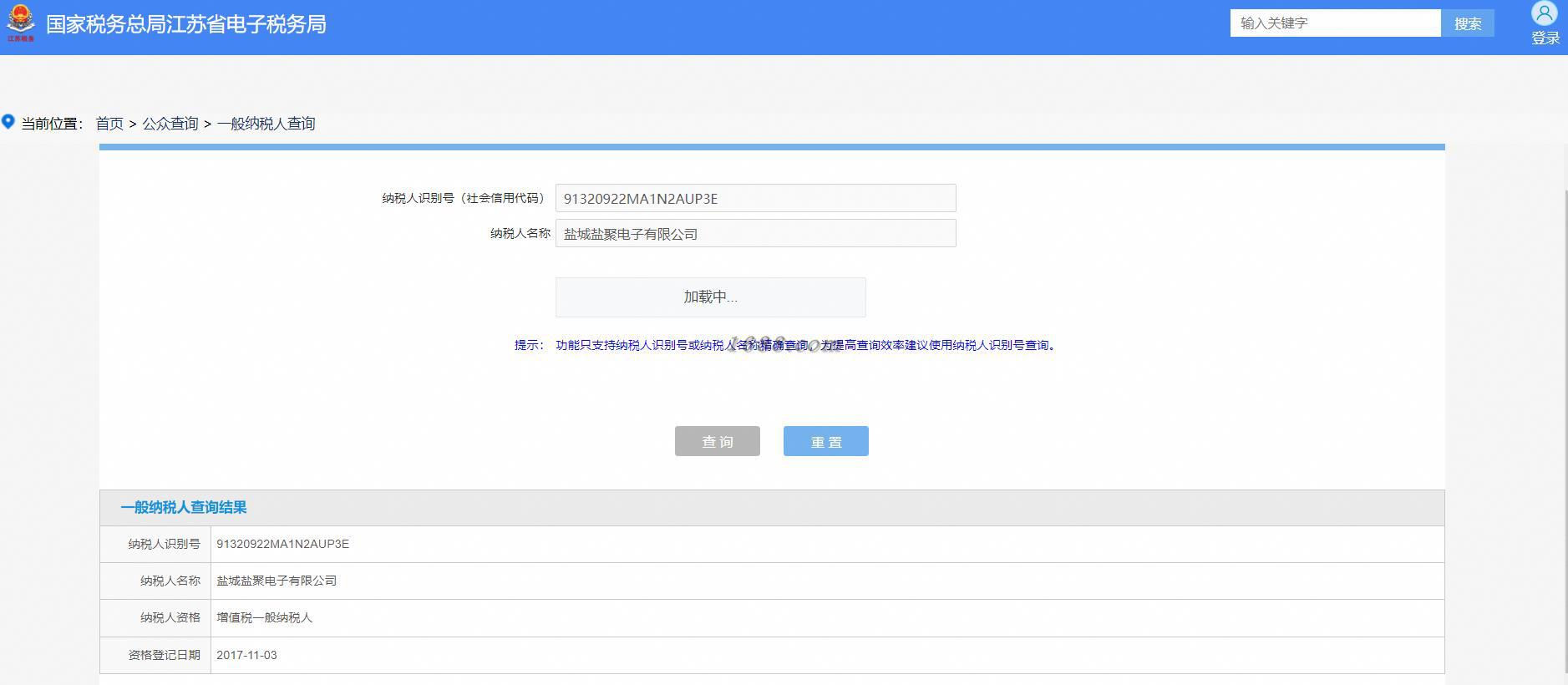
Task: Go to 首页 in the breadcrumb
Action: click(x=109, y=124)
